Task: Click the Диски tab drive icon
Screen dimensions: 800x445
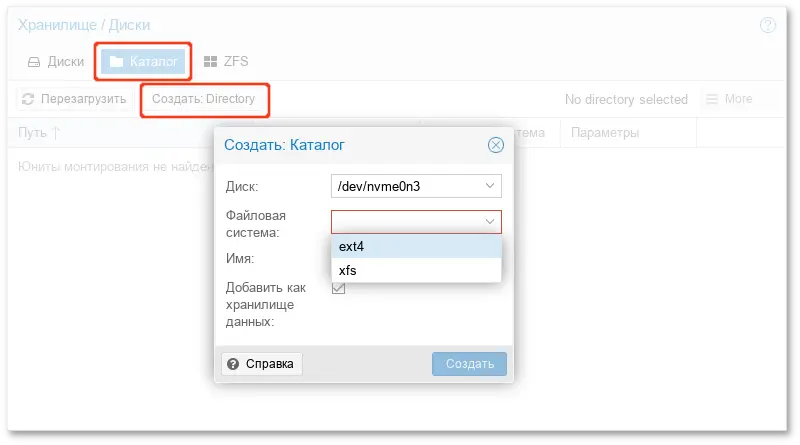Action: tap(34, 62)
